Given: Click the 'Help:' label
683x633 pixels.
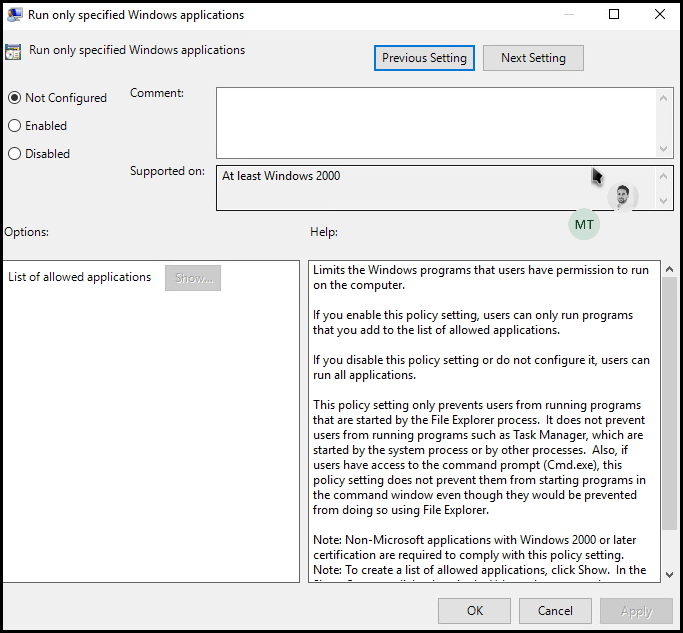Looking at the screenshot, I should [x=324, y=232].
